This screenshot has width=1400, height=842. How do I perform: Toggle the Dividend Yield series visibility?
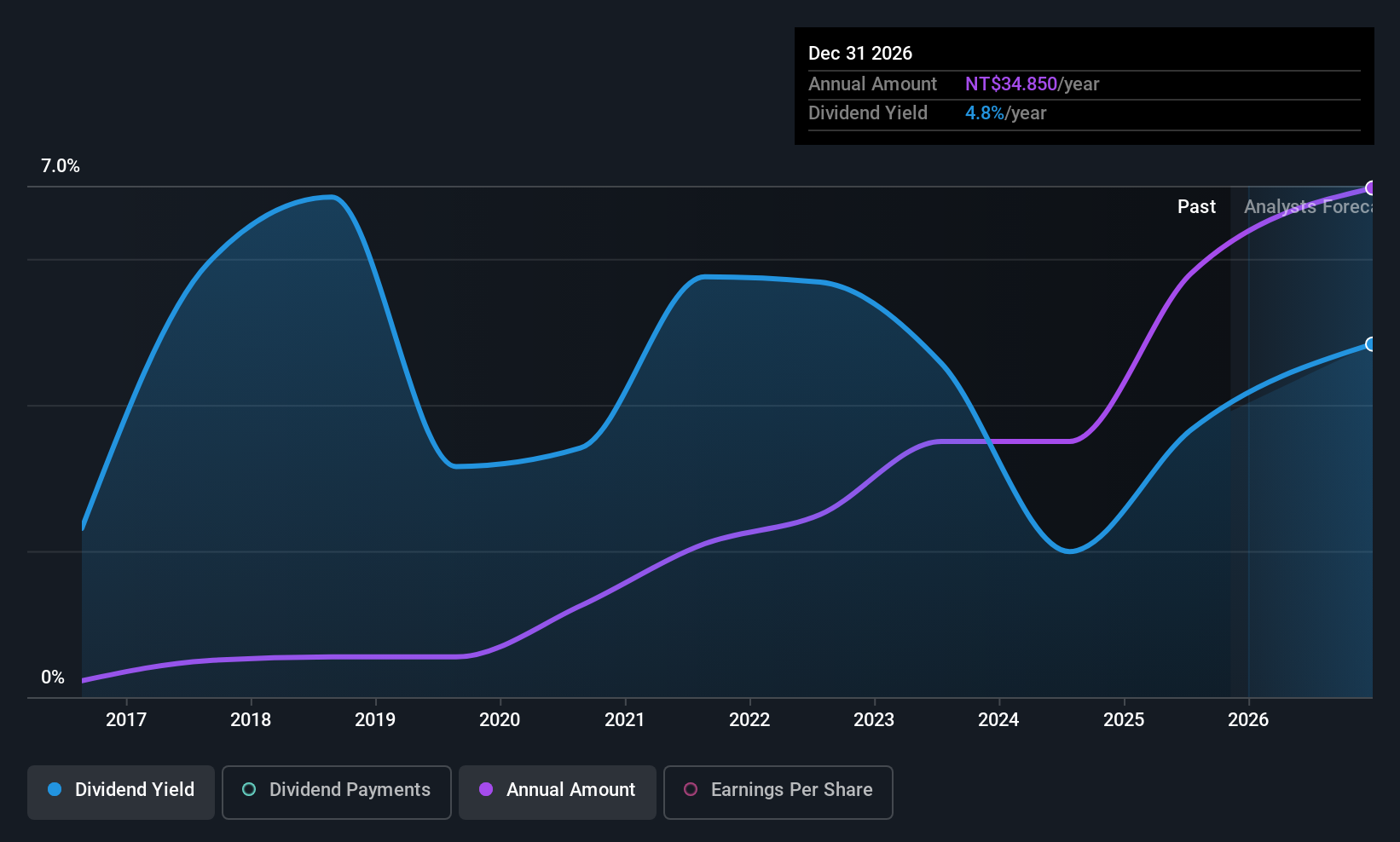click(x=120, y=791)
